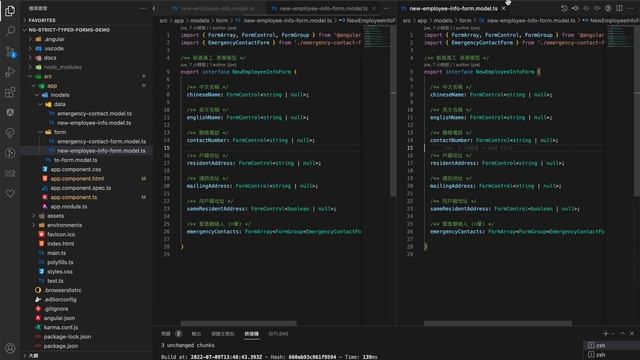Open styles.css file
Image resolution: width=640 pixels, height=360 pixels.
[60, 272]
